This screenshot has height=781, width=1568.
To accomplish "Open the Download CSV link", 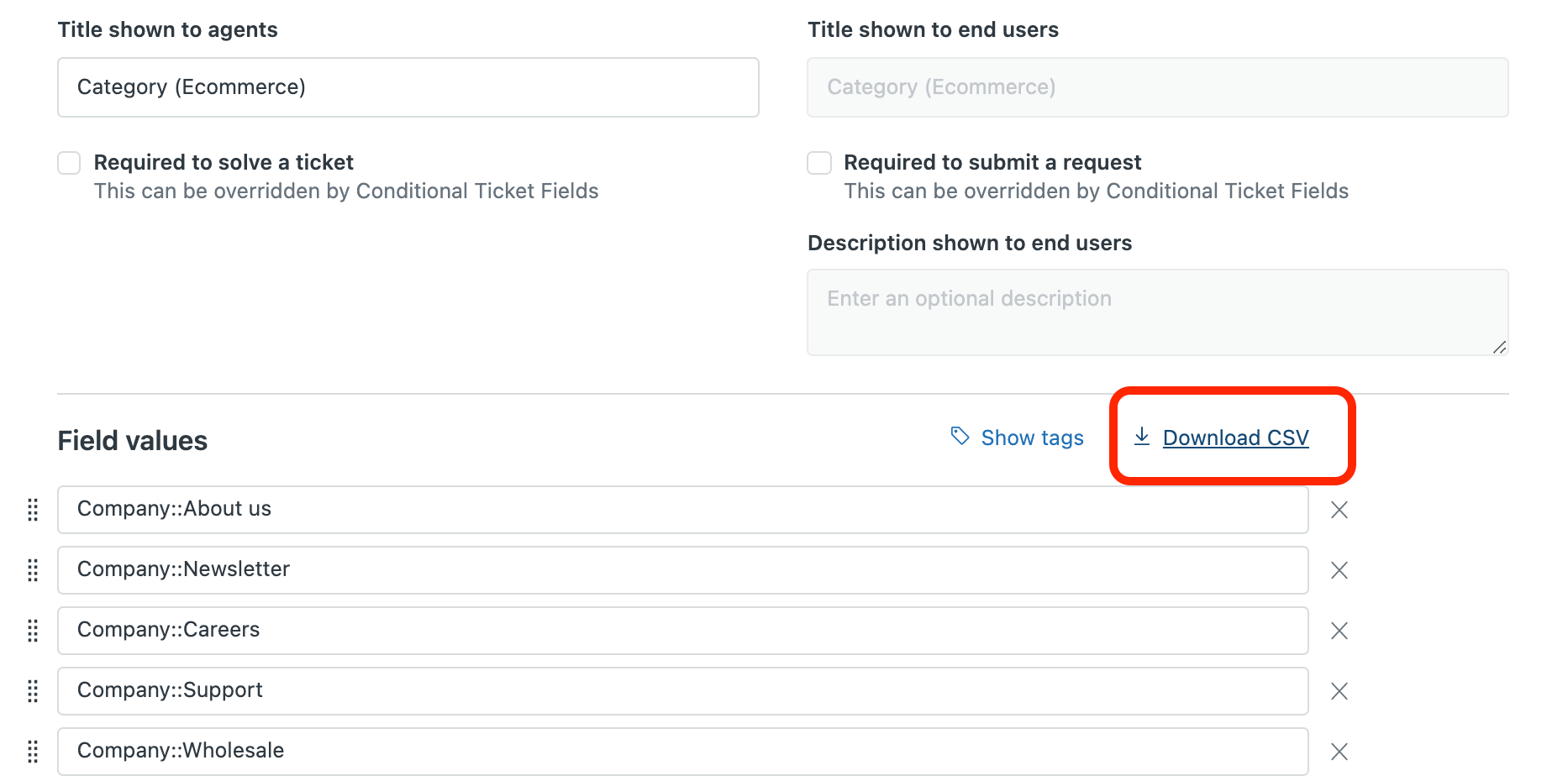I will coord(1235,438).
